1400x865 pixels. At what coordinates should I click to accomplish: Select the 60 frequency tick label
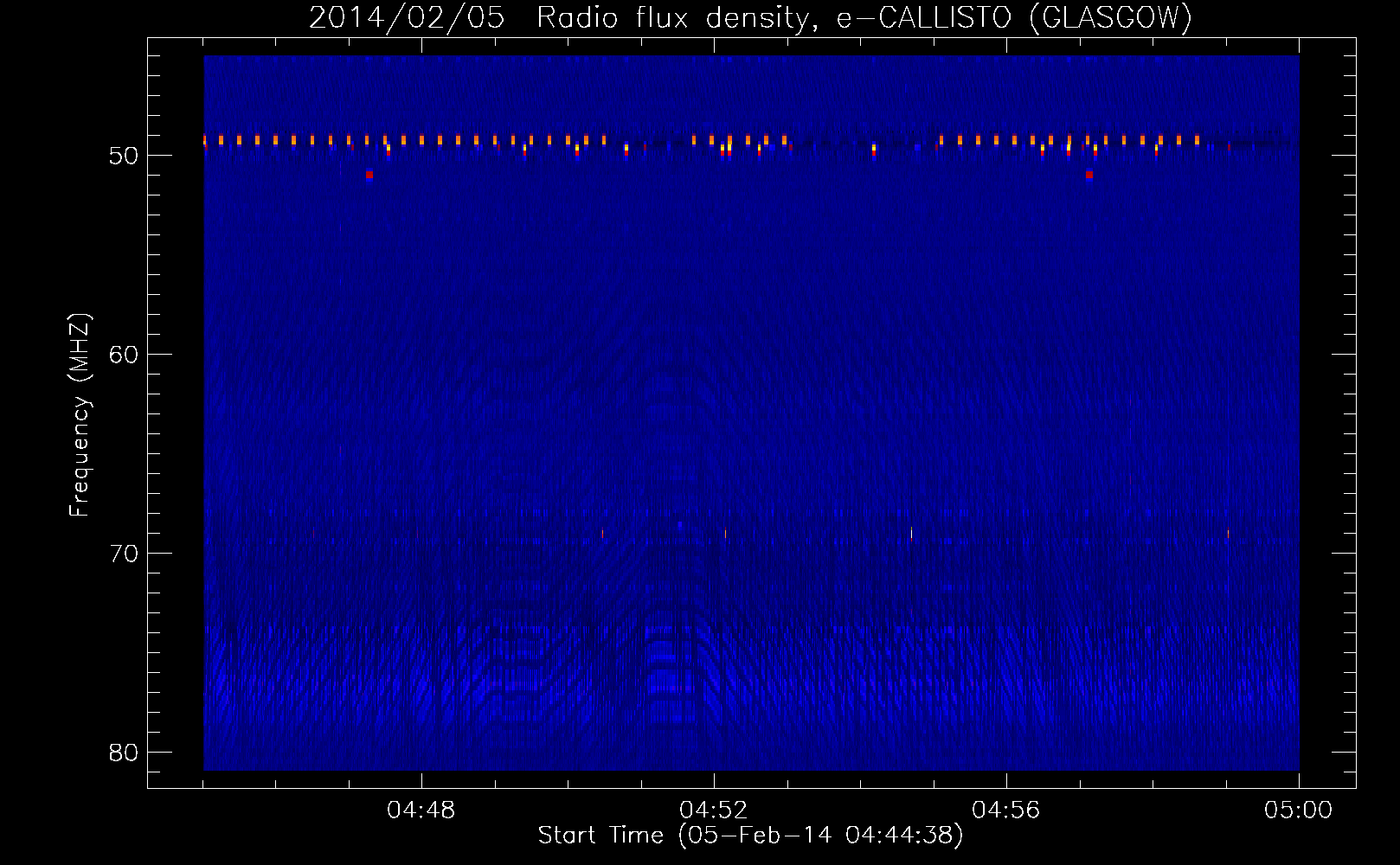click(124, 355)
